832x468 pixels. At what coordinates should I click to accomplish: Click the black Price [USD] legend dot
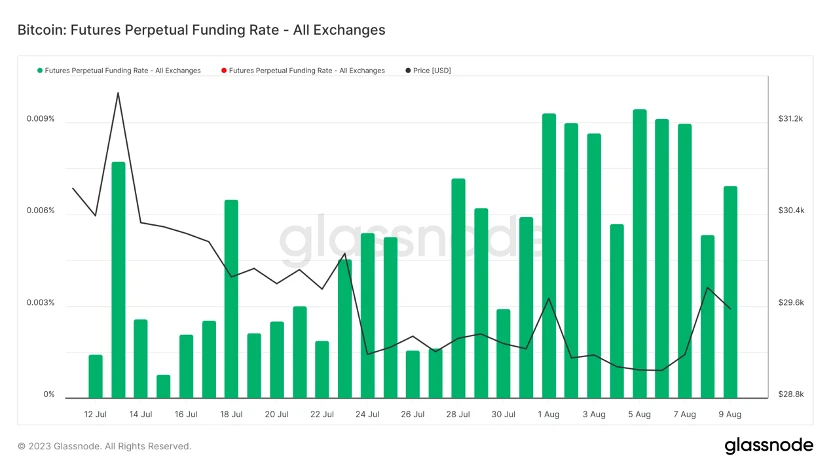click(x=407, y=71)
